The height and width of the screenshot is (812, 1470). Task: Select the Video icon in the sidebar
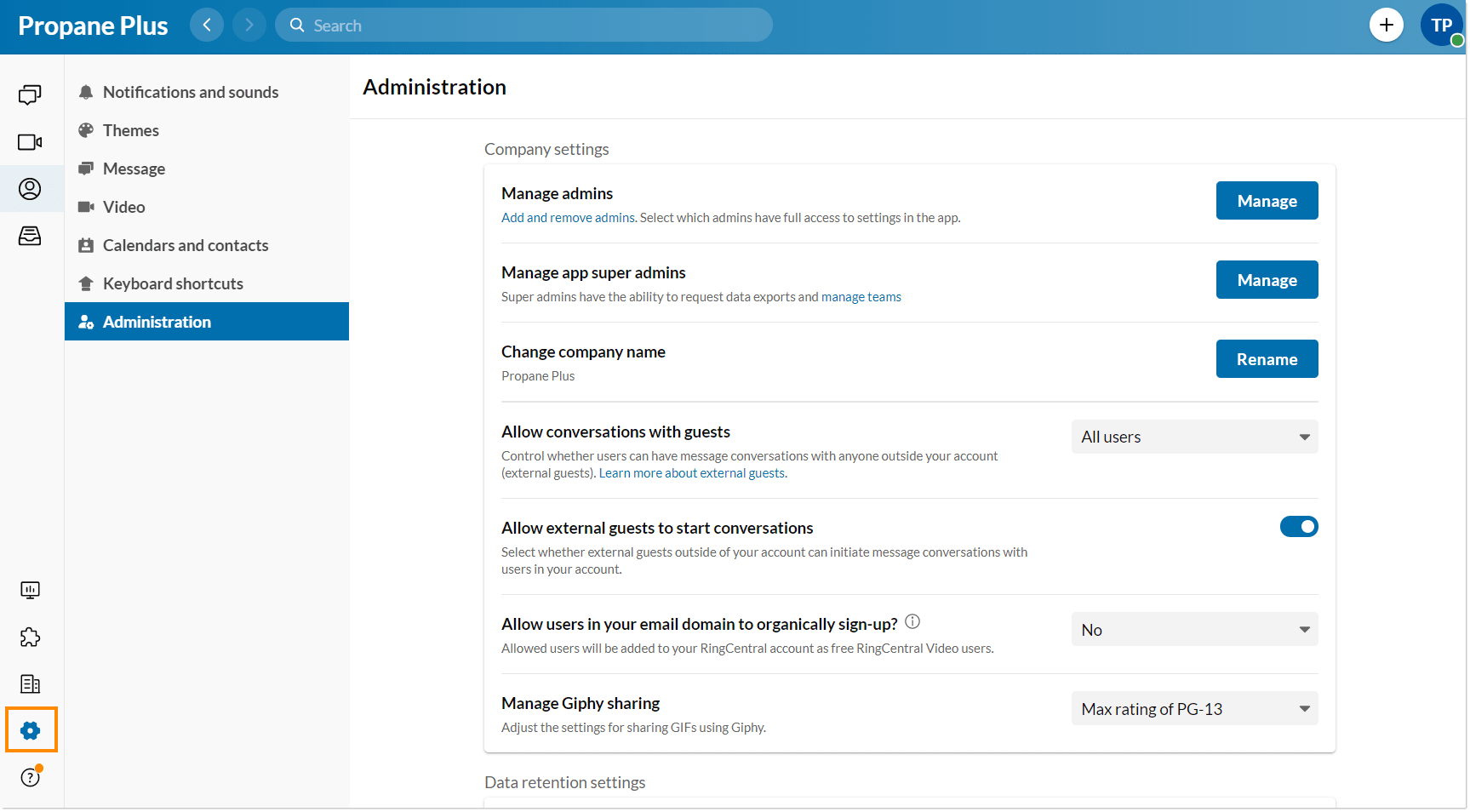coord(30,141)
